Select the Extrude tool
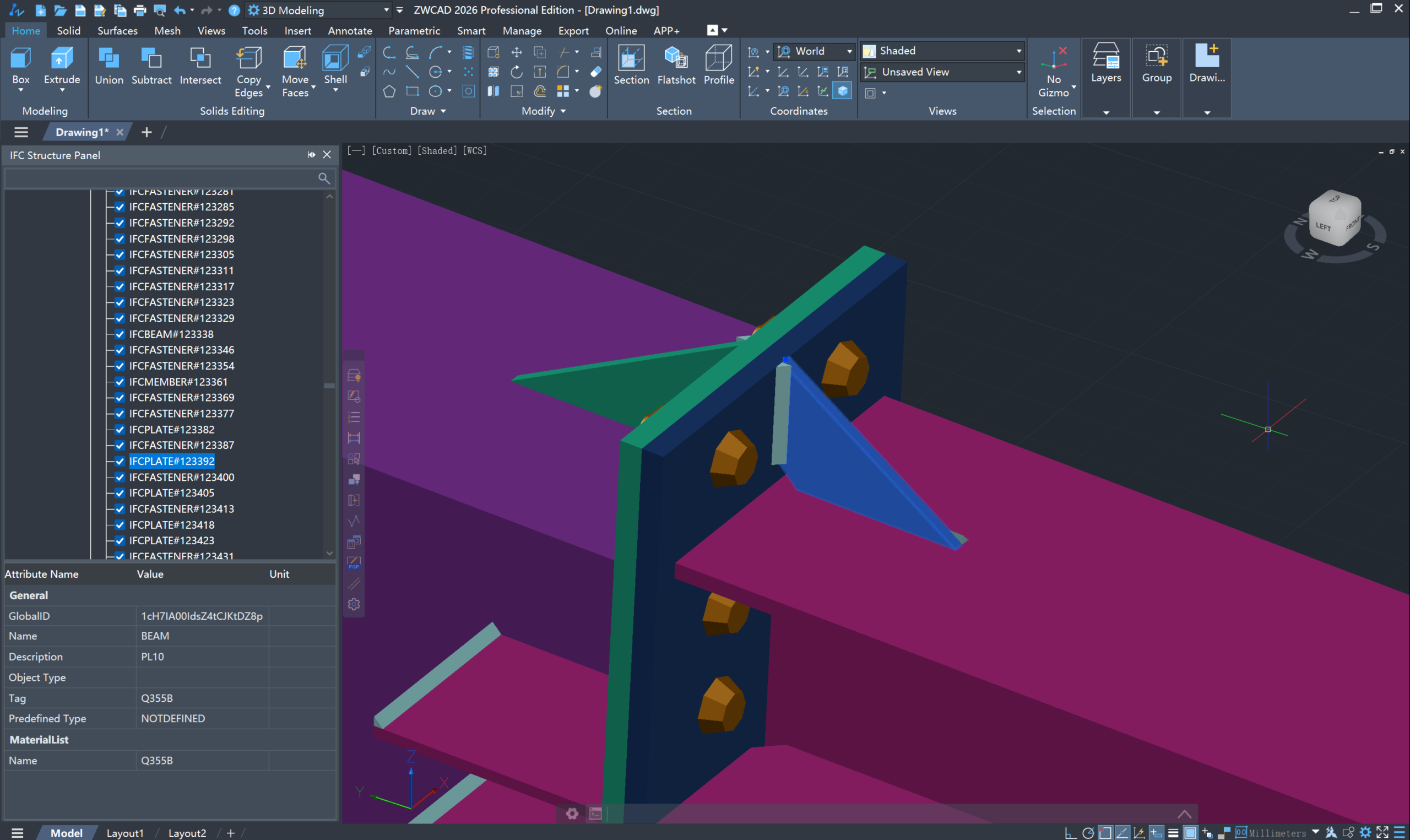The image size is (1410, 840). pyautogui.click(x=62, y=68)
